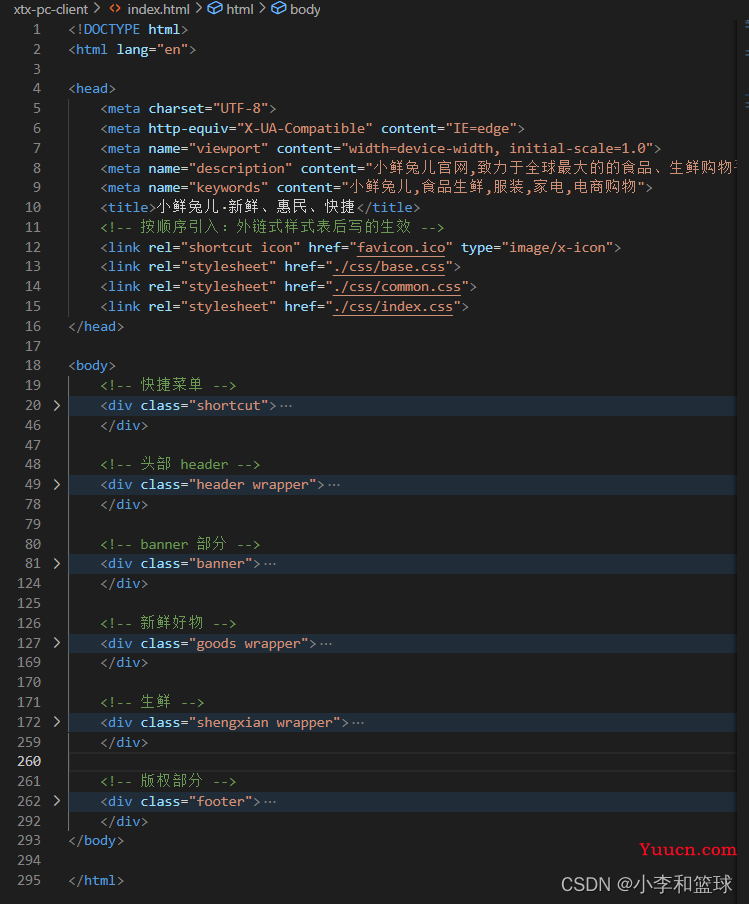
Task: Click the closing </body> tag
Action: pos(96,841)
